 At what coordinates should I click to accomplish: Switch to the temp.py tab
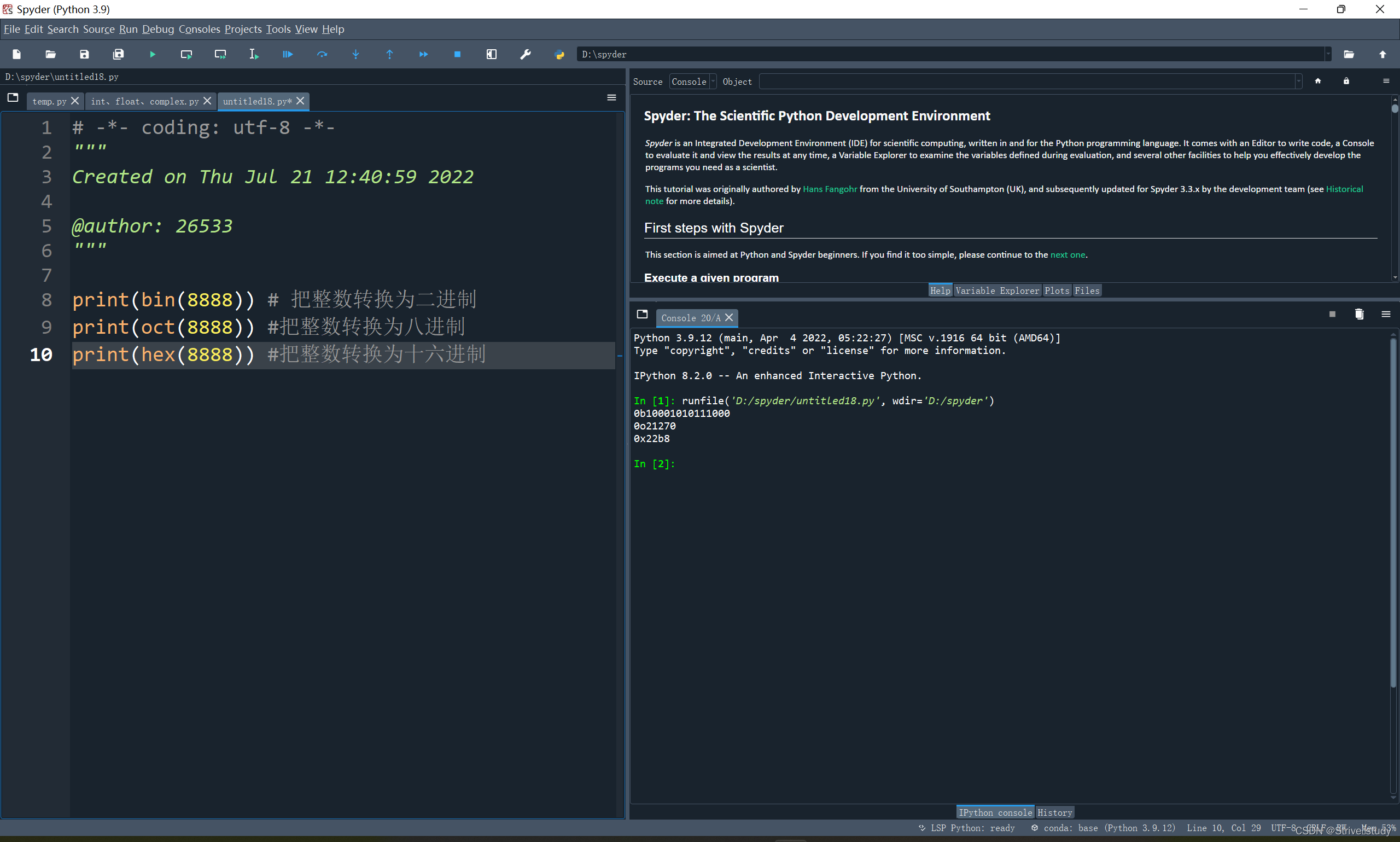pos(50,101)
